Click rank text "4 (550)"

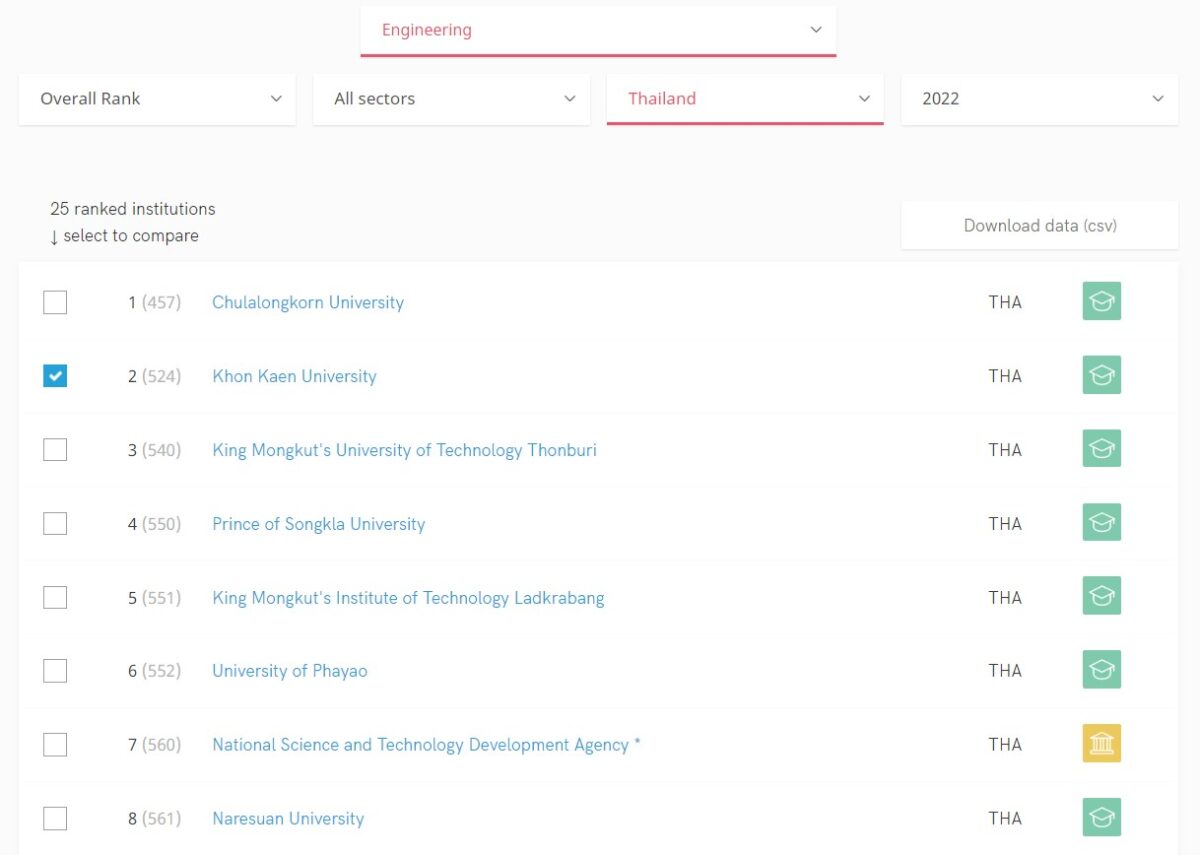pyautogui.click(x=154, y=524)
